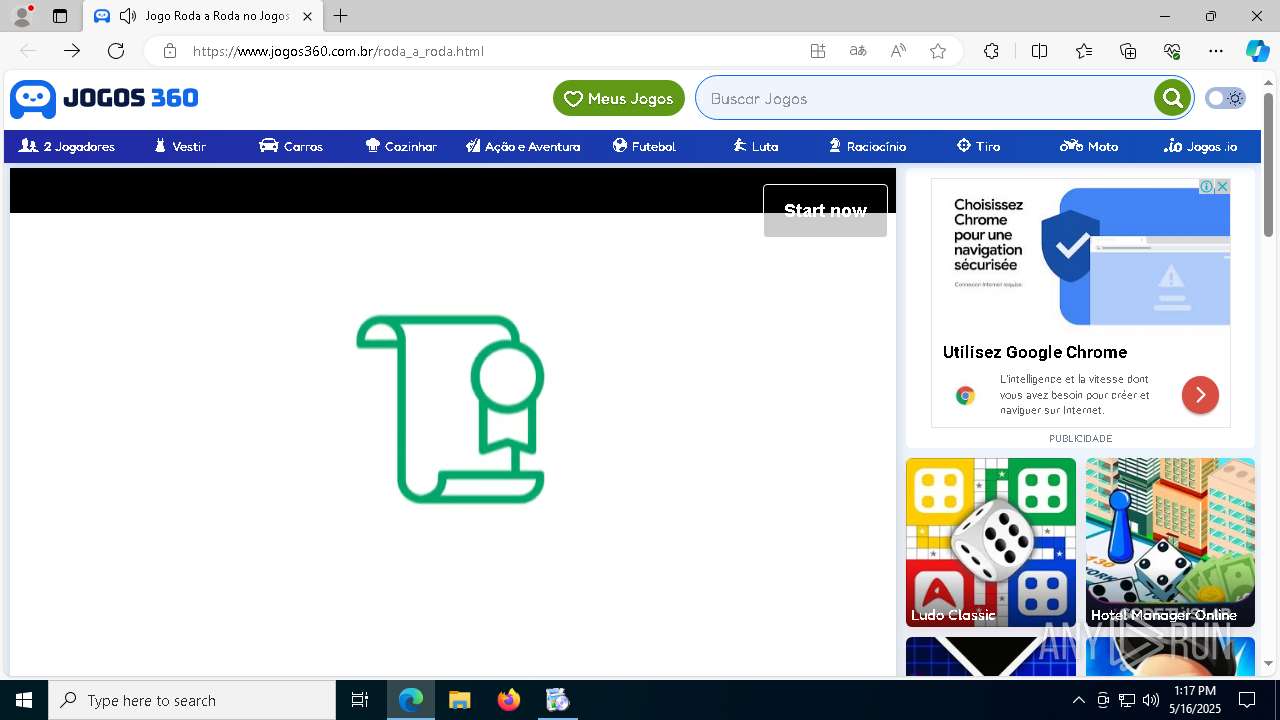
Task: Open the favorites list icon
Action: [x=1084, y=51]
